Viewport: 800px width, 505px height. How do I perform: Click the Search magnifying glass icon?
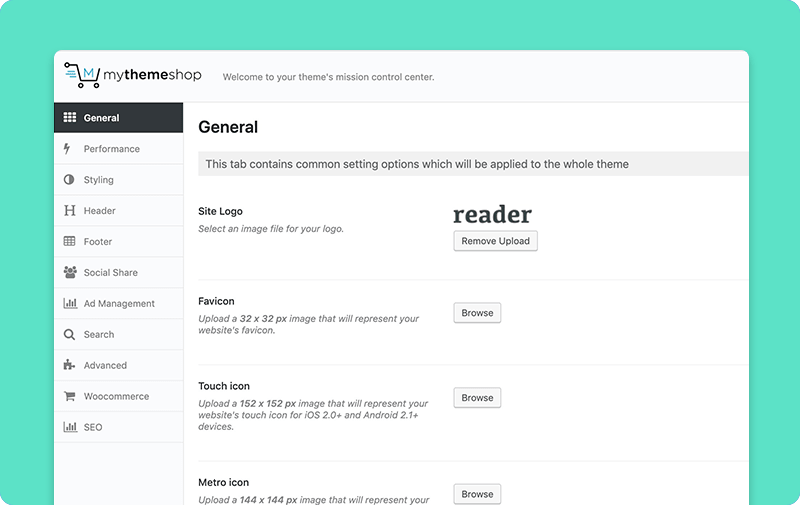69,335
